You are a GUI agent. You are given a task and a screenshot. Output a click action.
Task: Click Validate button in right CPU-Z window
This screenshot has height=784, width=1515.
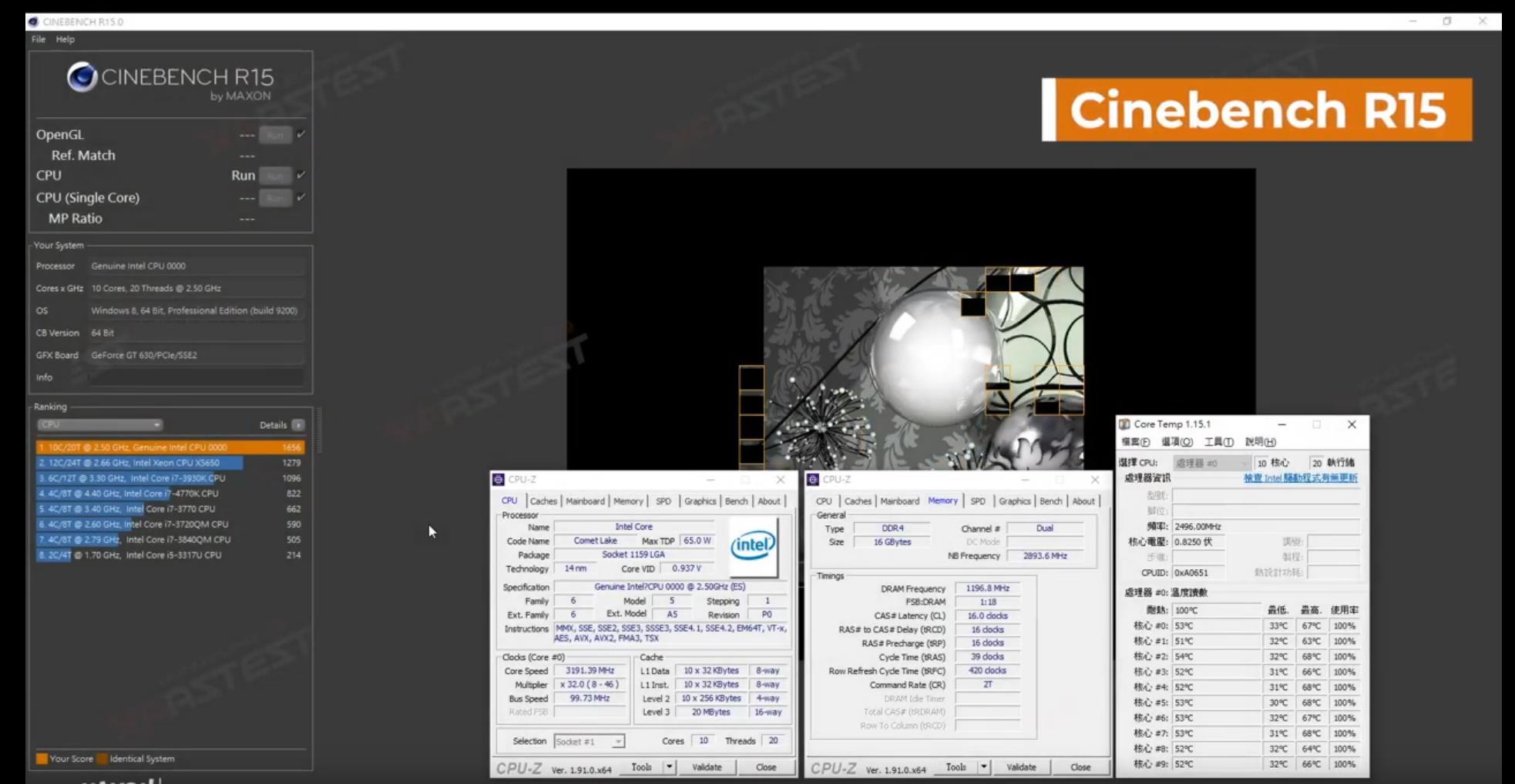coord(1021,767)
